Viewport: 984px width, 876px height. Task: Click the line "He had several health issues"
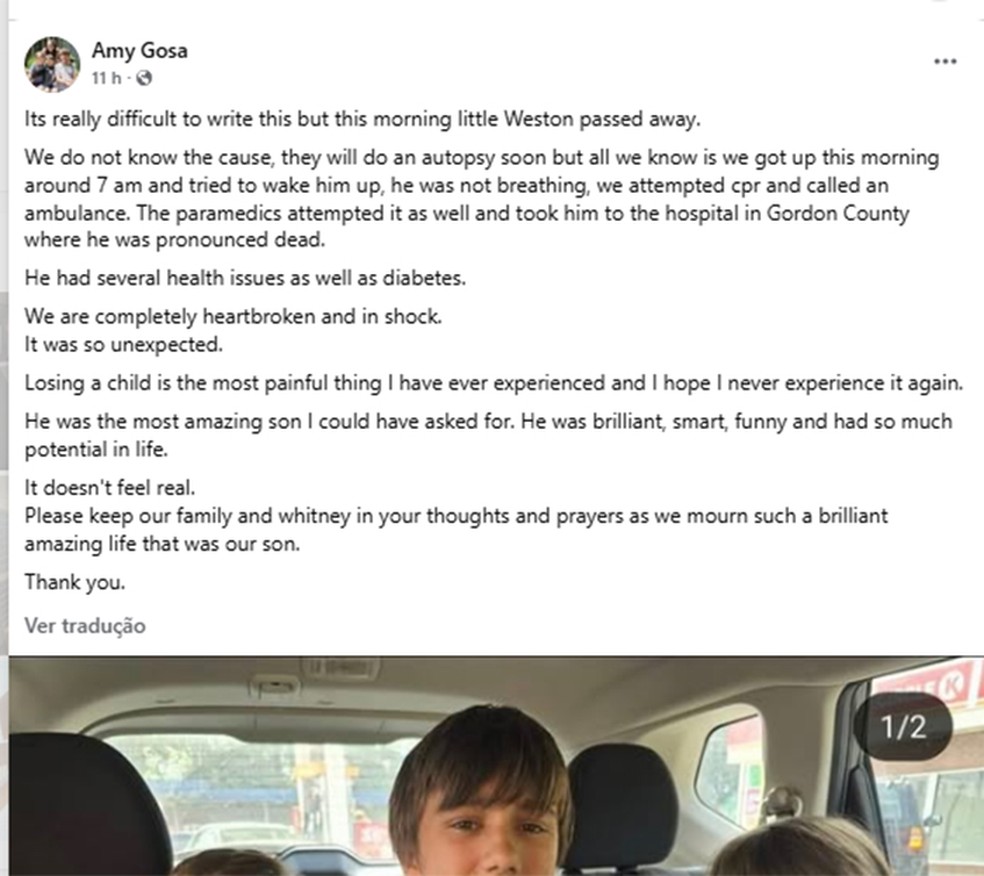pos(245,279)
